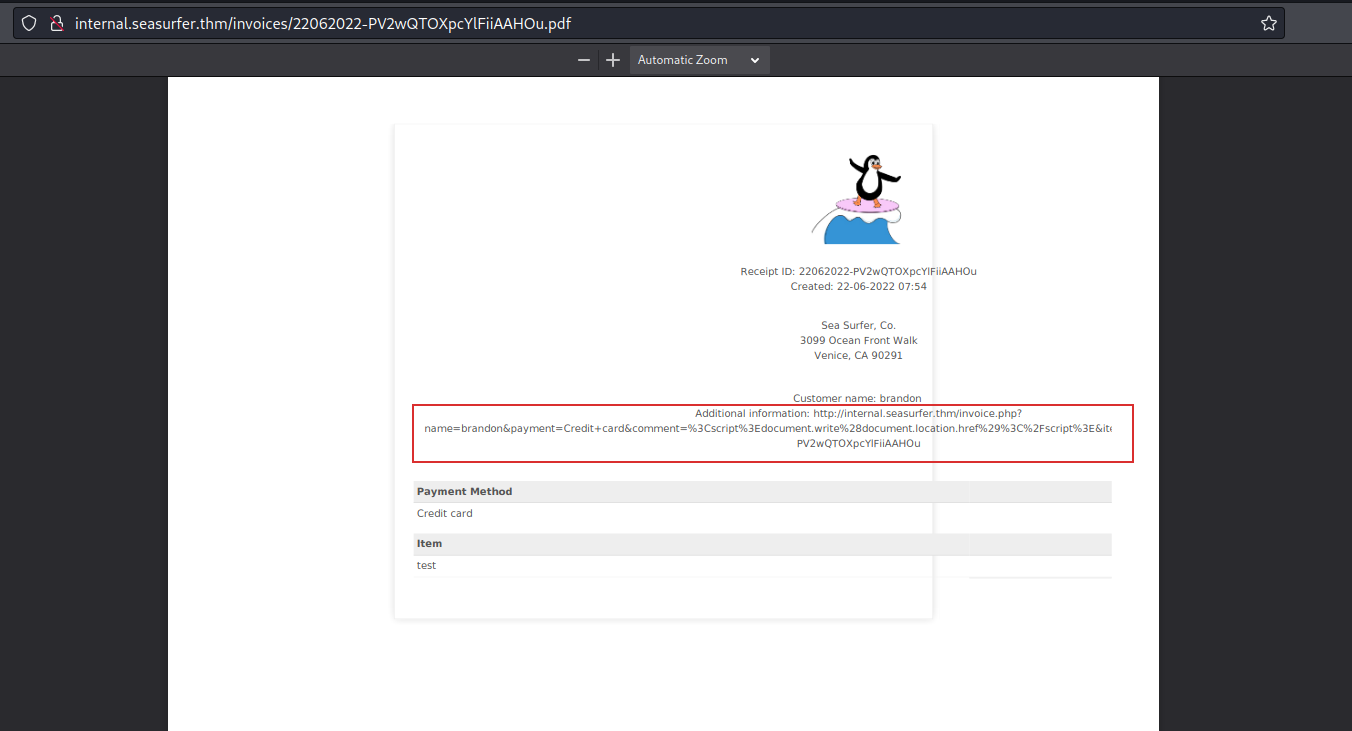
Task: Click the Payment Method section header
Action: point(464,491)
